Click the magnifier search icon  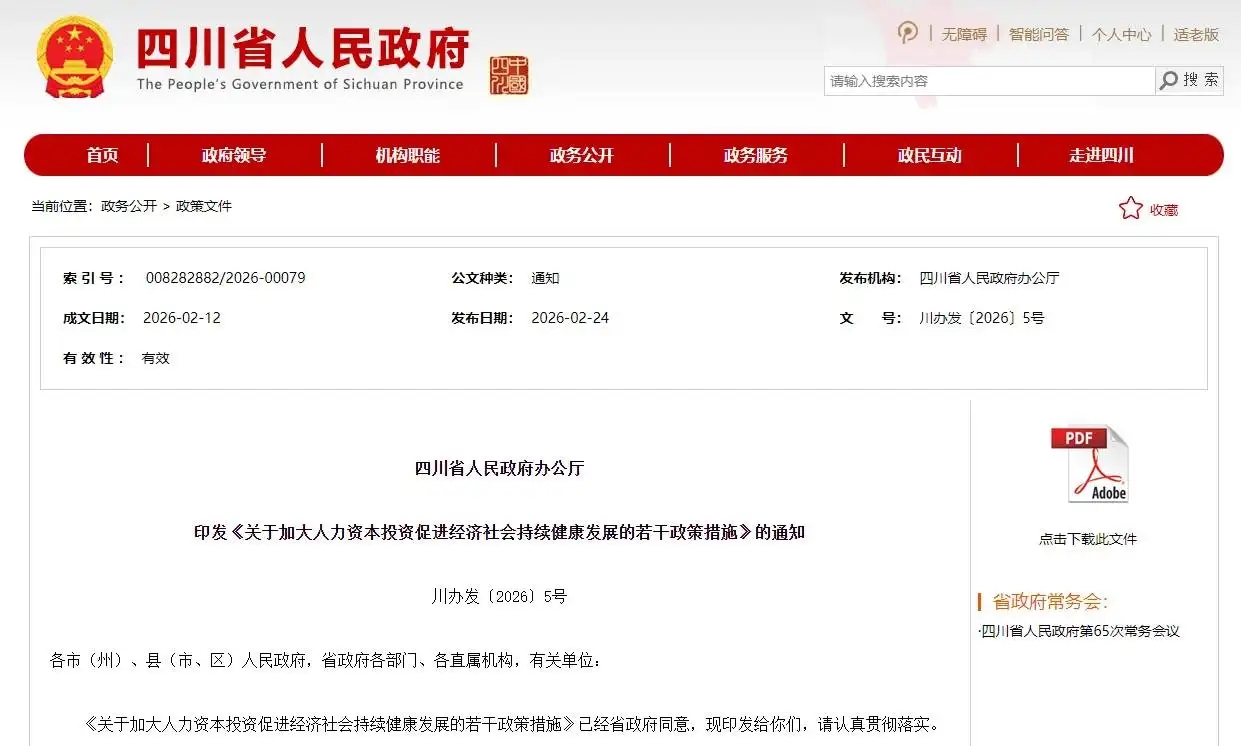1169,81
